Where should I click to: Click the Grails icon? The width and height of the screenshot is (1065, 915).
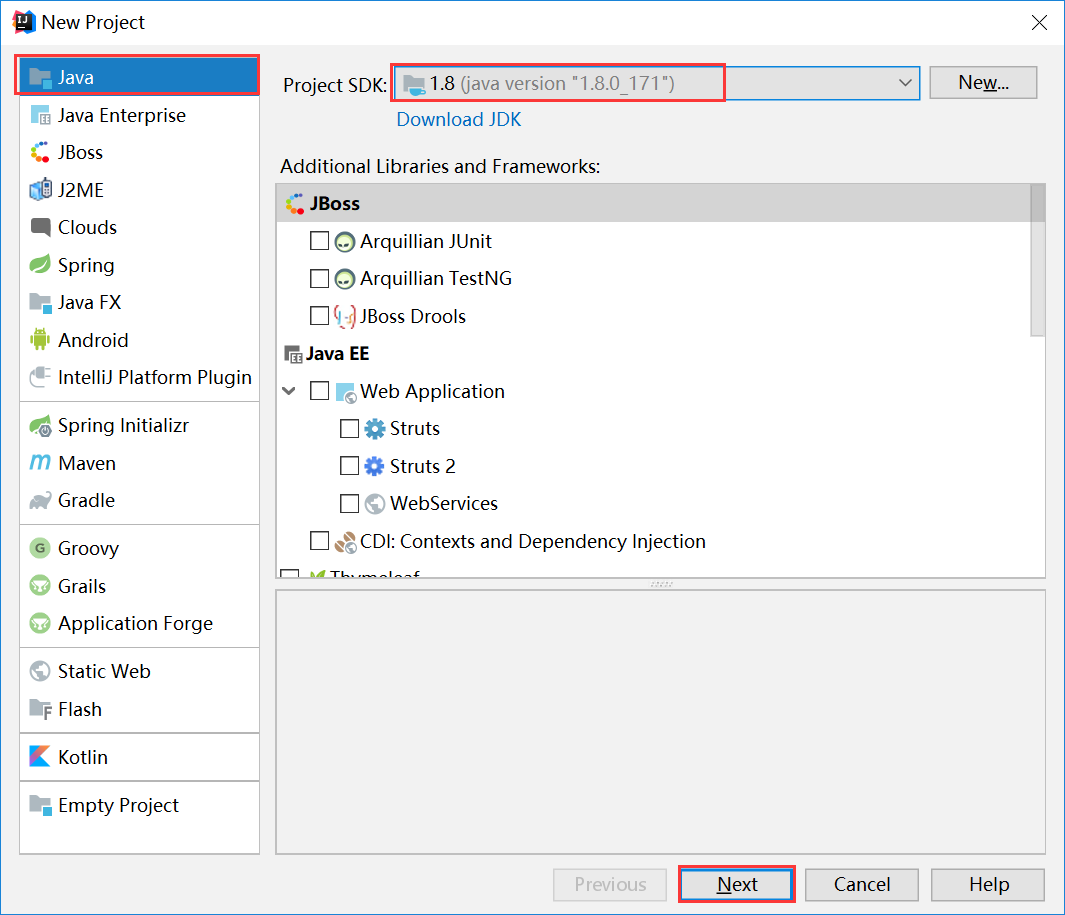[x=40, y=586]
